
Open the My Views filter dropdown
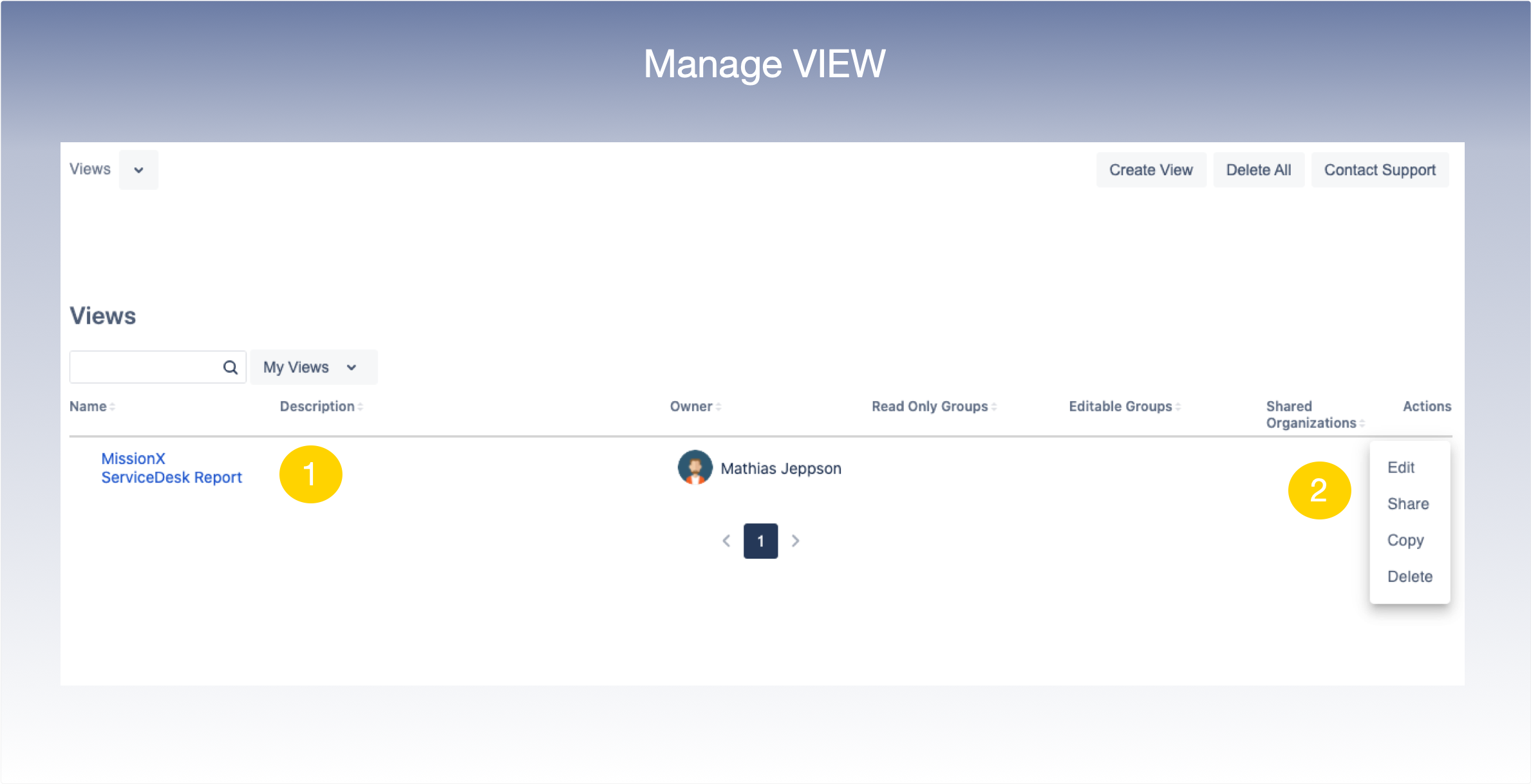[314, 367]
